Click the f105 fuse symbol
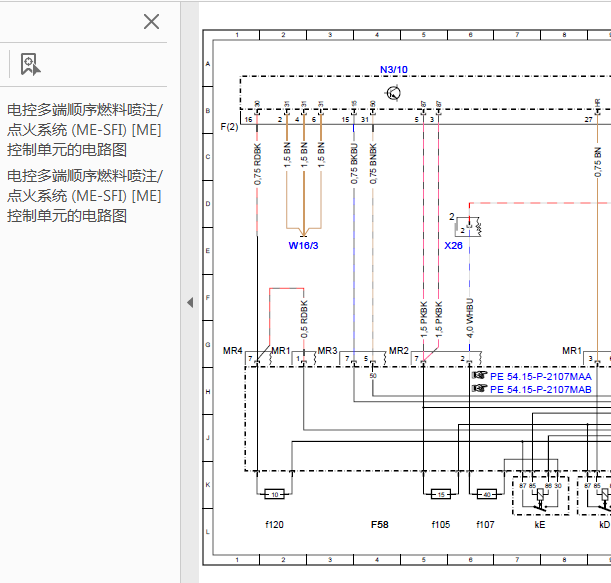611x583 pixels. tap(441, 495)
